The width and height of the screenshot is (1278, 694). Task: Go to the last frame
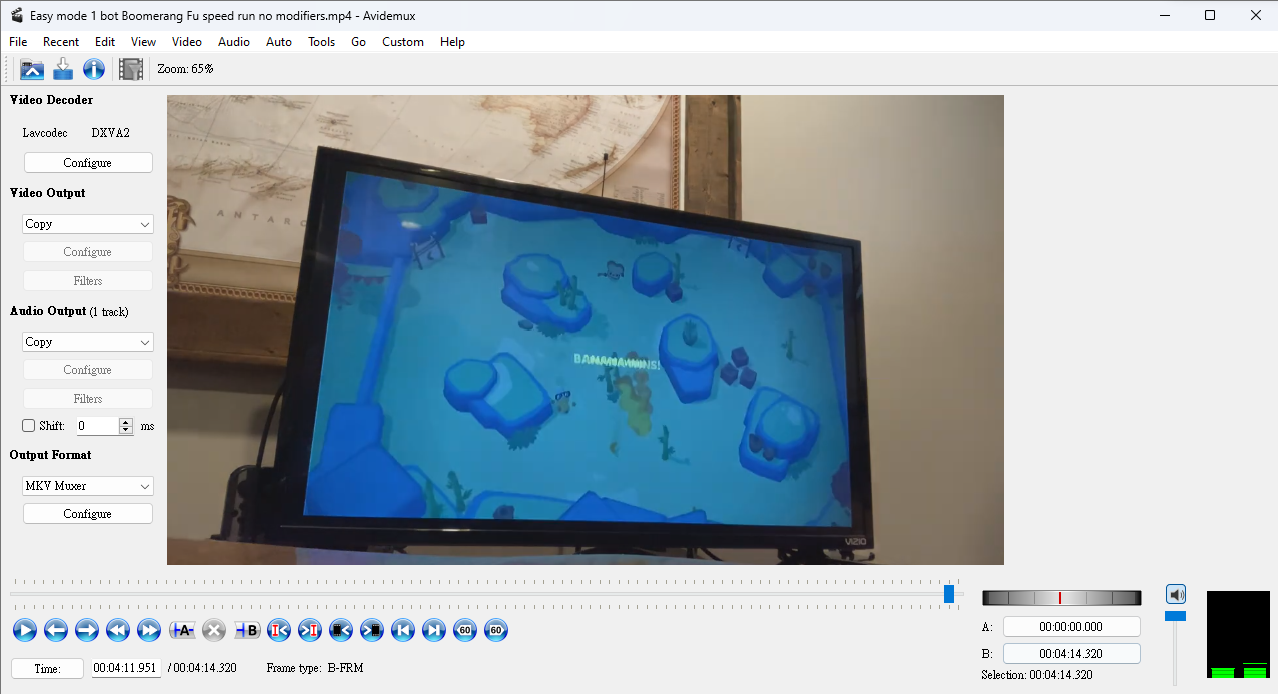tap(434, 630)
